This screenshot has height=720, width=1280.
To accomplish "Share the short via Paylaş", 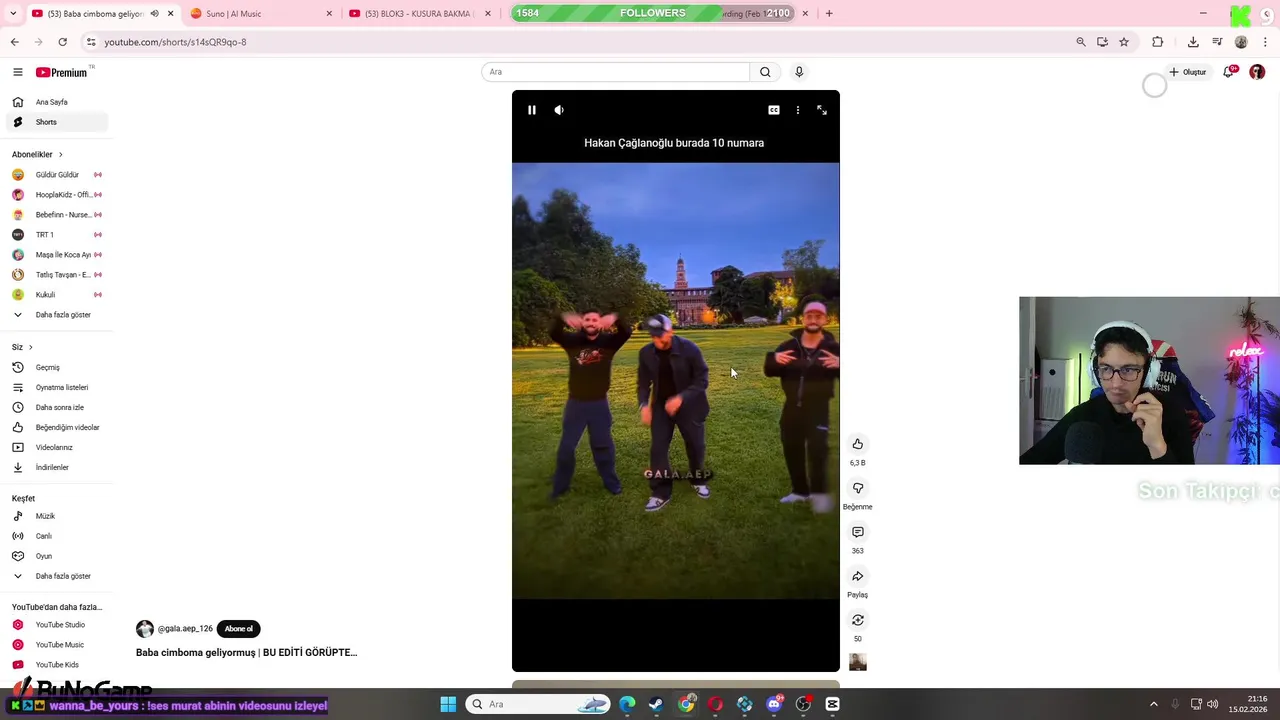I will pyautogui.click(x=857, y=576).
